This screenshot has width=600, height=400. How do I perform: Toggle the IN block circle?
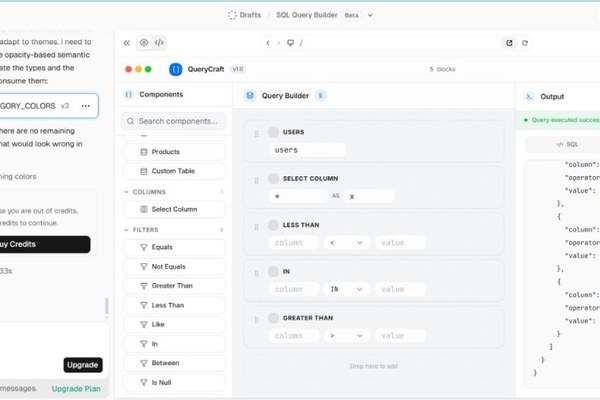[273, 271]
